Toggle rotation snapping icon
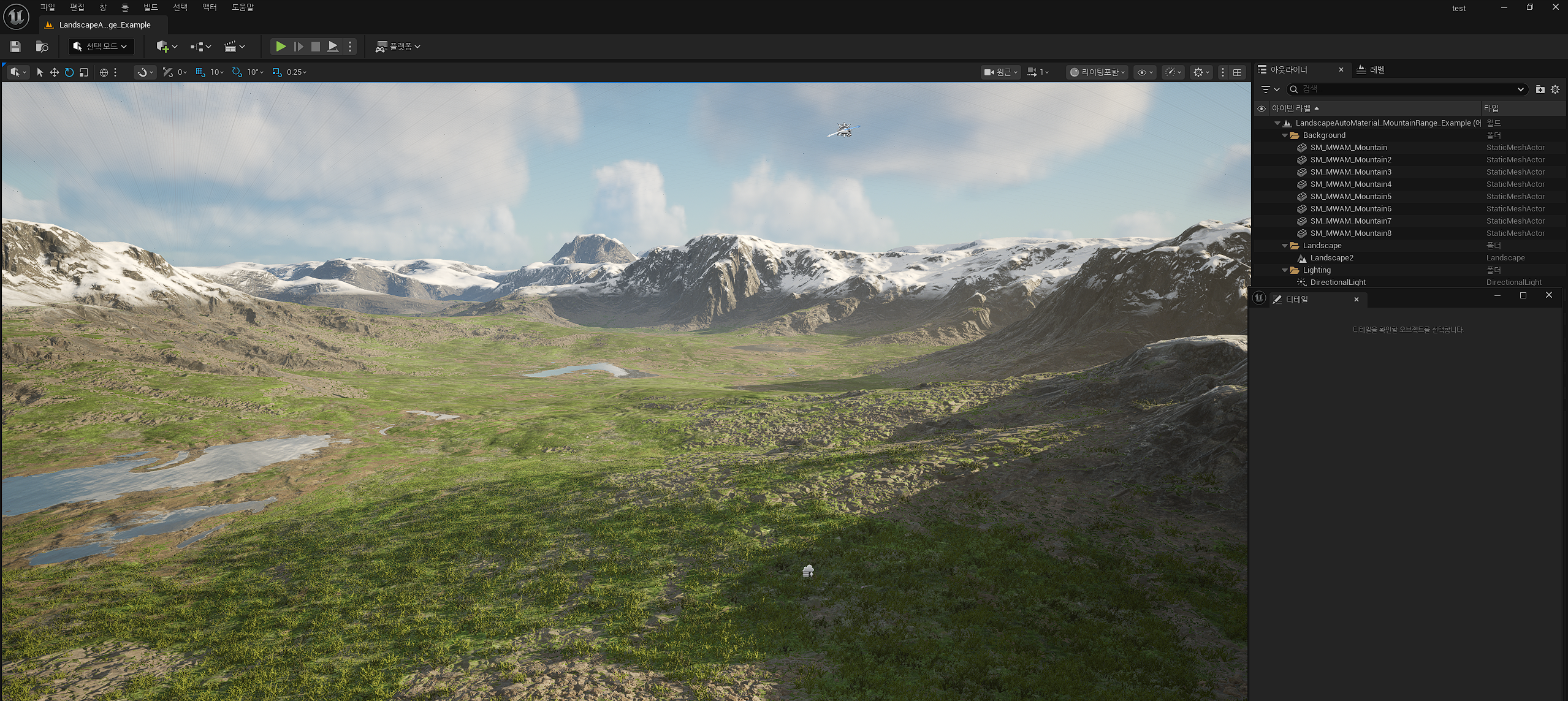This screenshot has height=701, width=1568. tap(237, 72)
